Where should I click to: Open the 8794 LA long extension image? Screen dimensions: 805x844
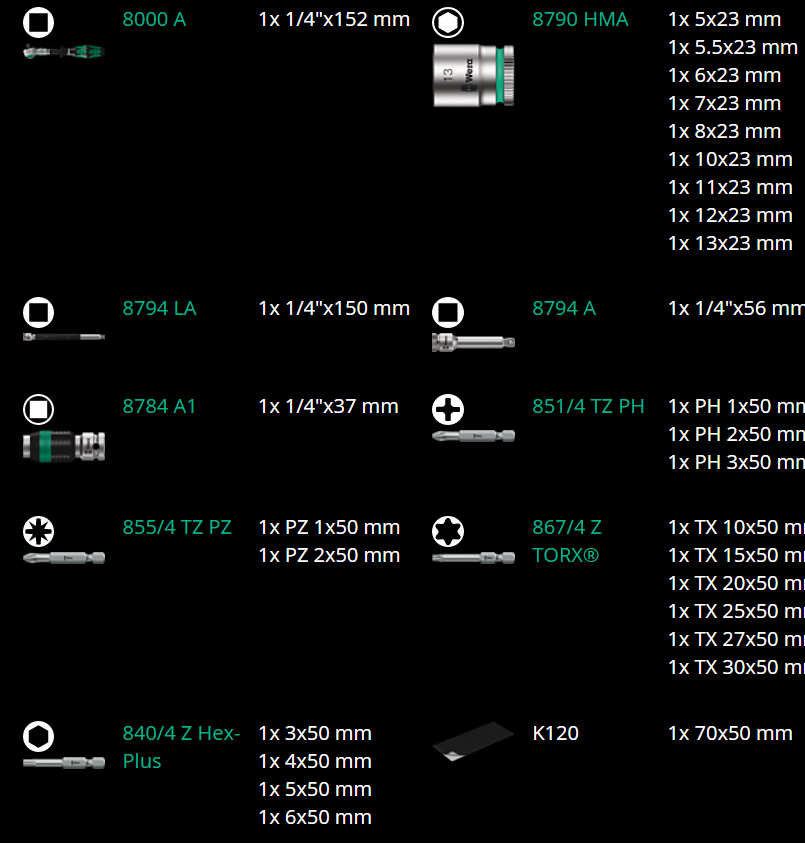pos(63,337)
